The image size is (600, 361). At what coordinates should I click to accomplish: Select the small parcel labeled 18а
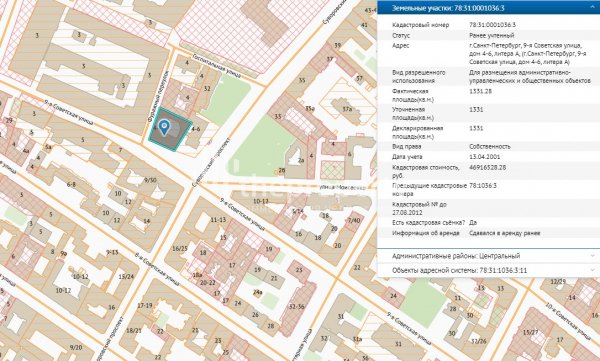click(x=197, y=275)
